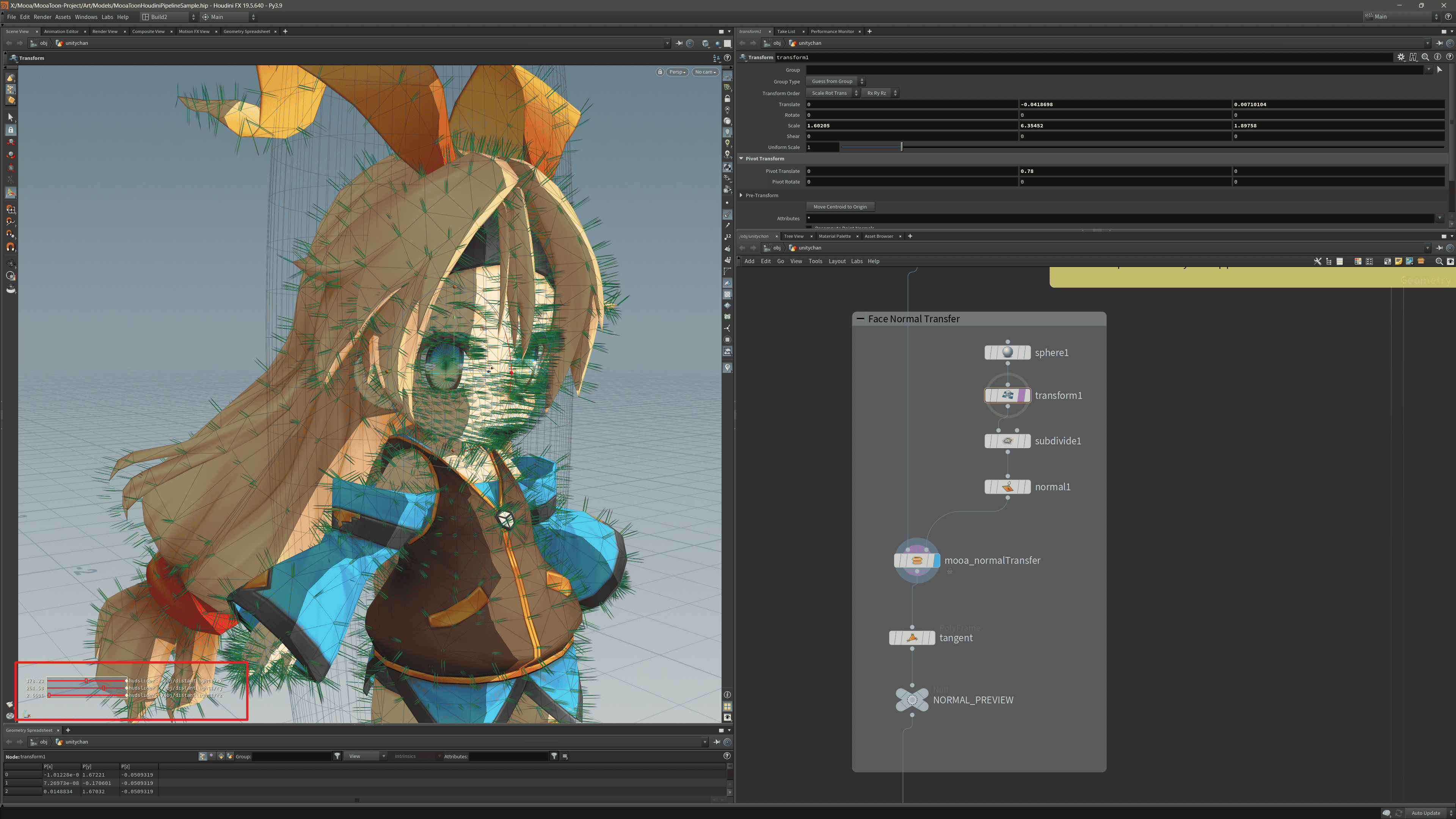This screenshot has height=819, width=1456.
Task: Click obj path in network editor
Action: [x=777, y=248]
